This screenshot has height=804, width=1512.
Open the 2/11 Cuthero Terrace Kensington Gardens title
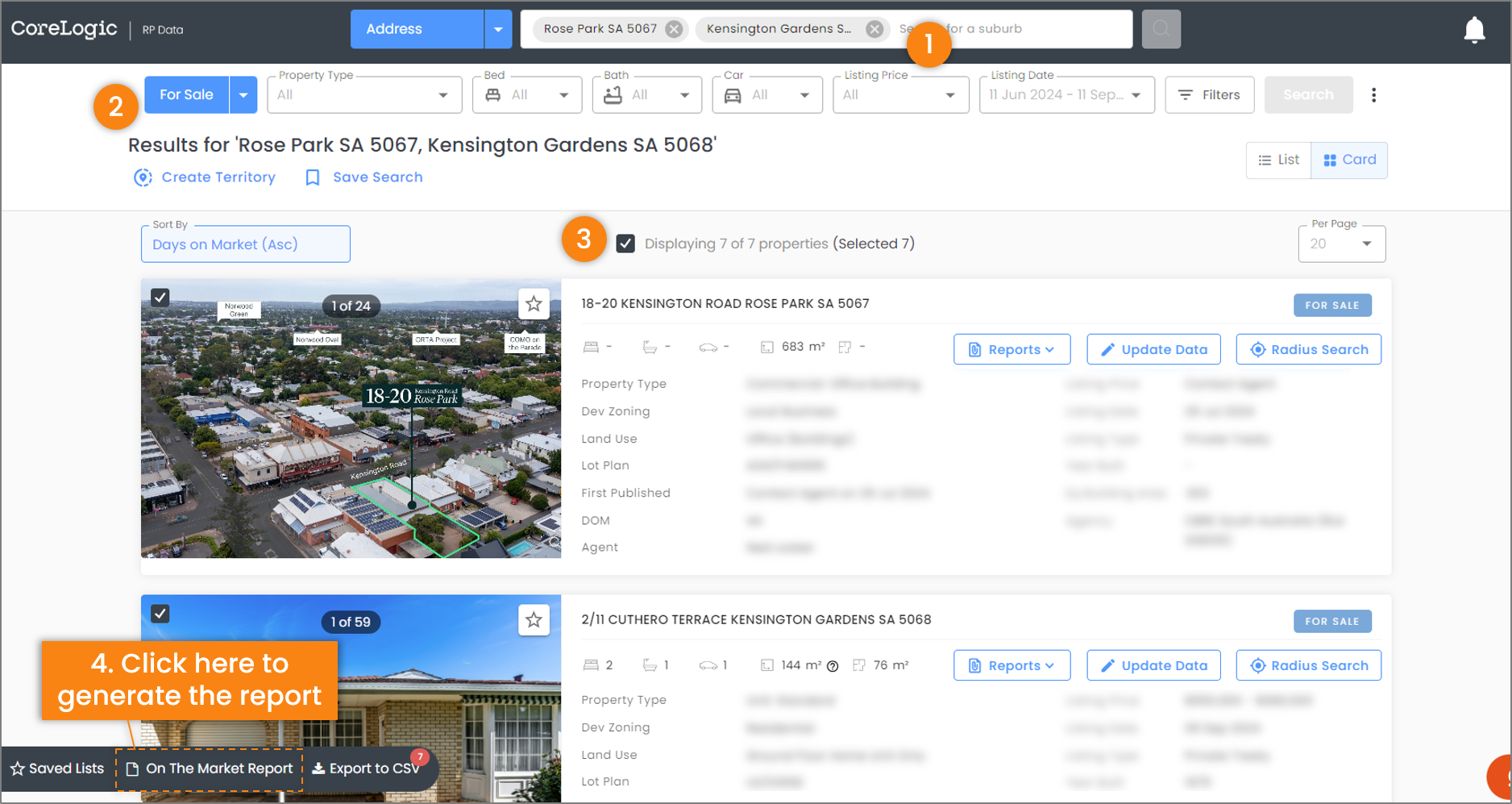[756, 620]
